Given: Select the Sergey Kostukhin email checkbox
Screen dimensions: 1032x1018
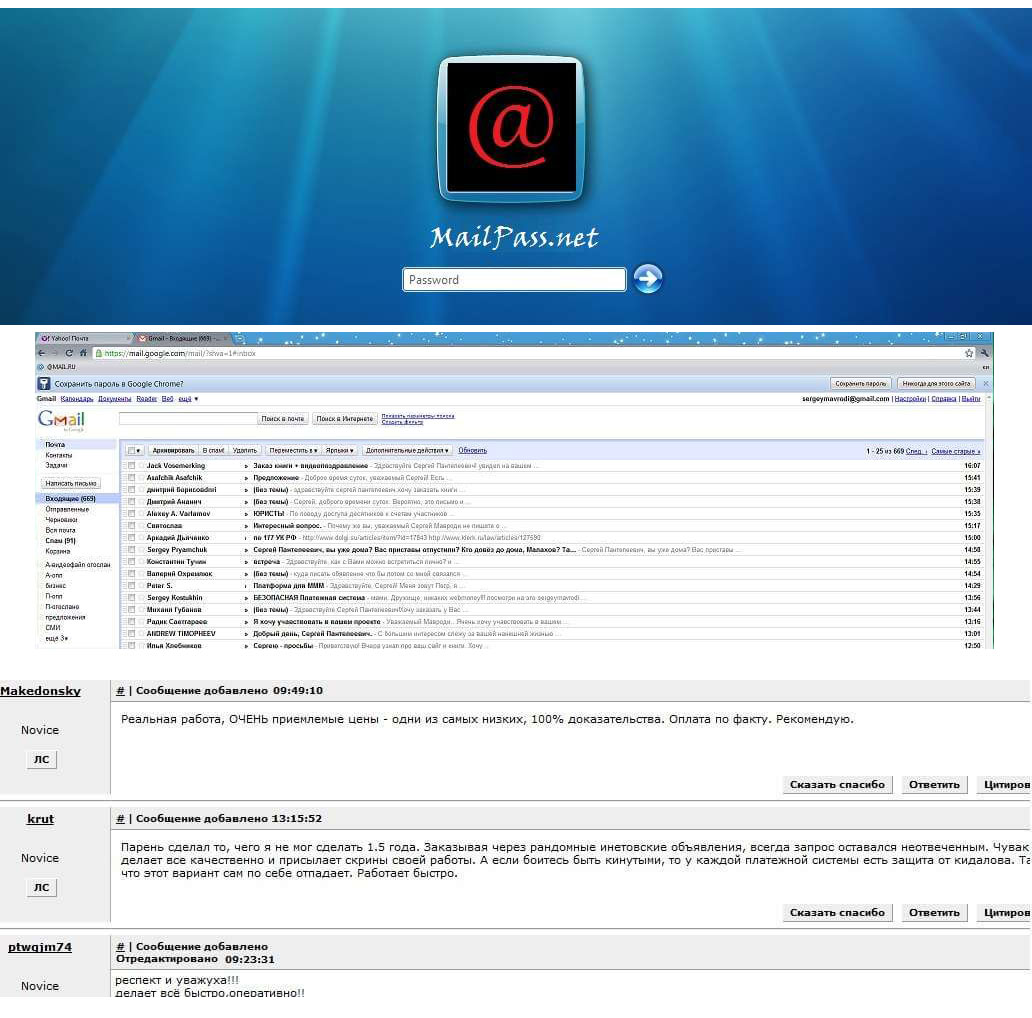Looking at the screenshot, I should pyautogui.click(x=132, y=598).
